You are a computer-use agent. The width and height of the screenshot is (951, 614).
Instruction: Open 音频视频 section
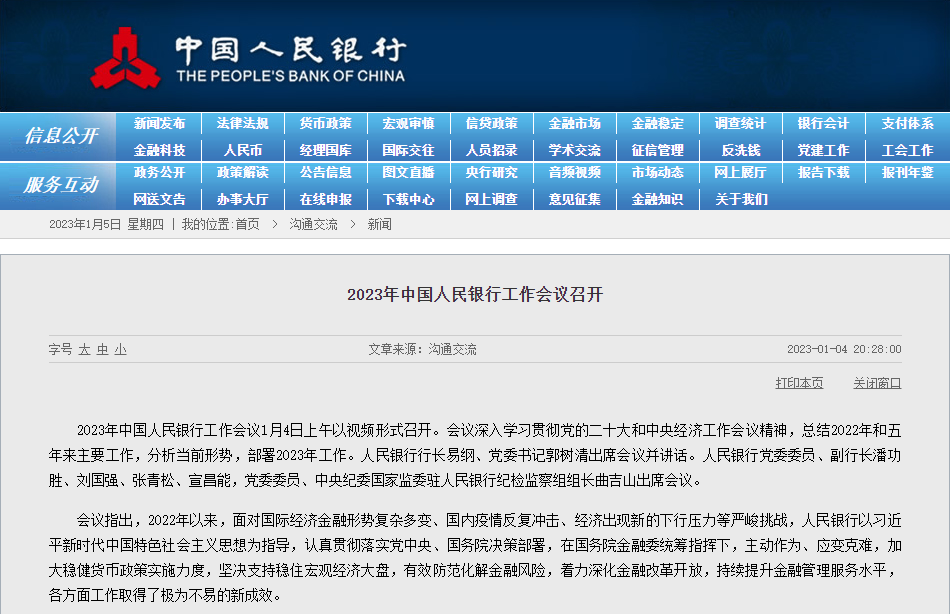(575, 172)
